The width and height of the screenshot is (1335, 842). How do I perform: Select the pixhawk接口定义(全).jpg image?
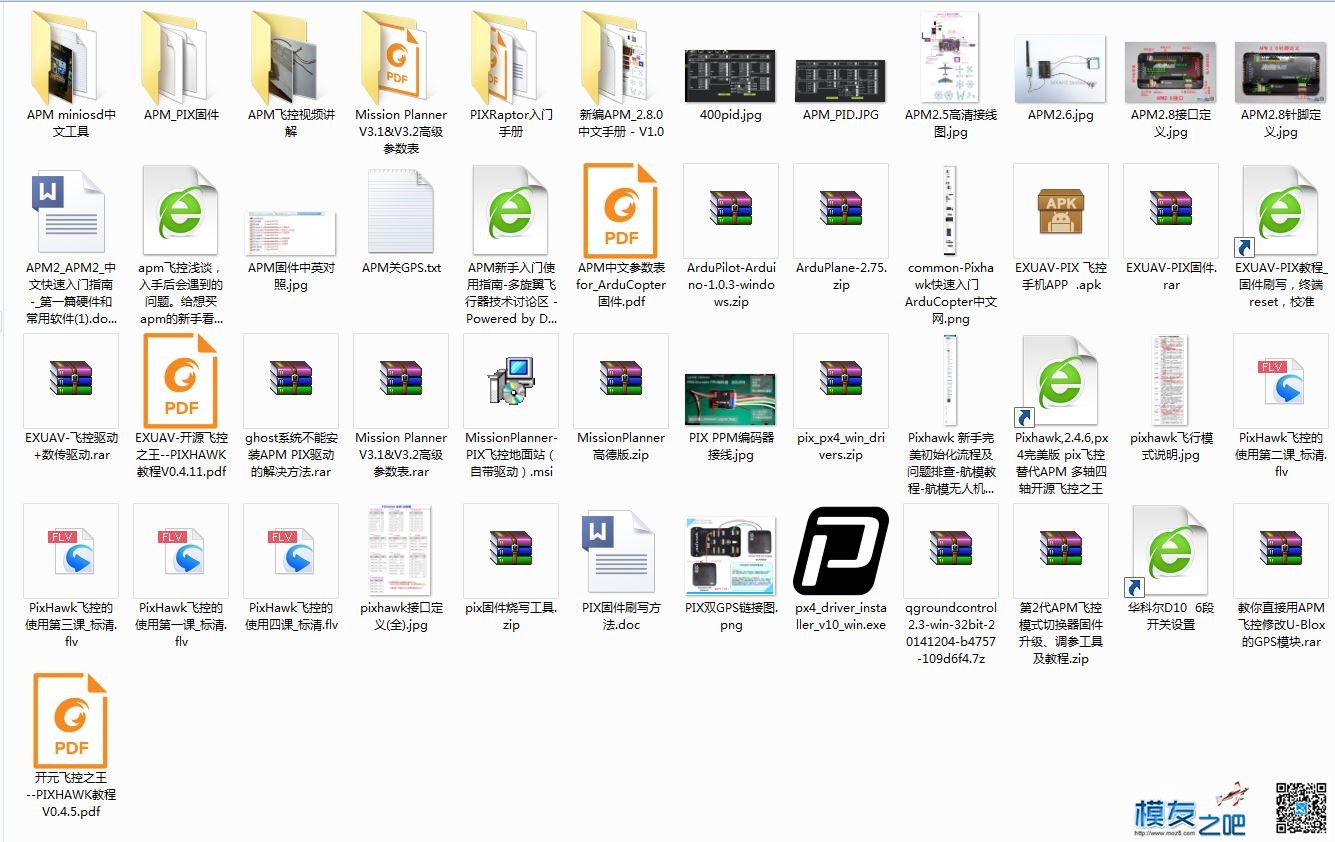401,552
